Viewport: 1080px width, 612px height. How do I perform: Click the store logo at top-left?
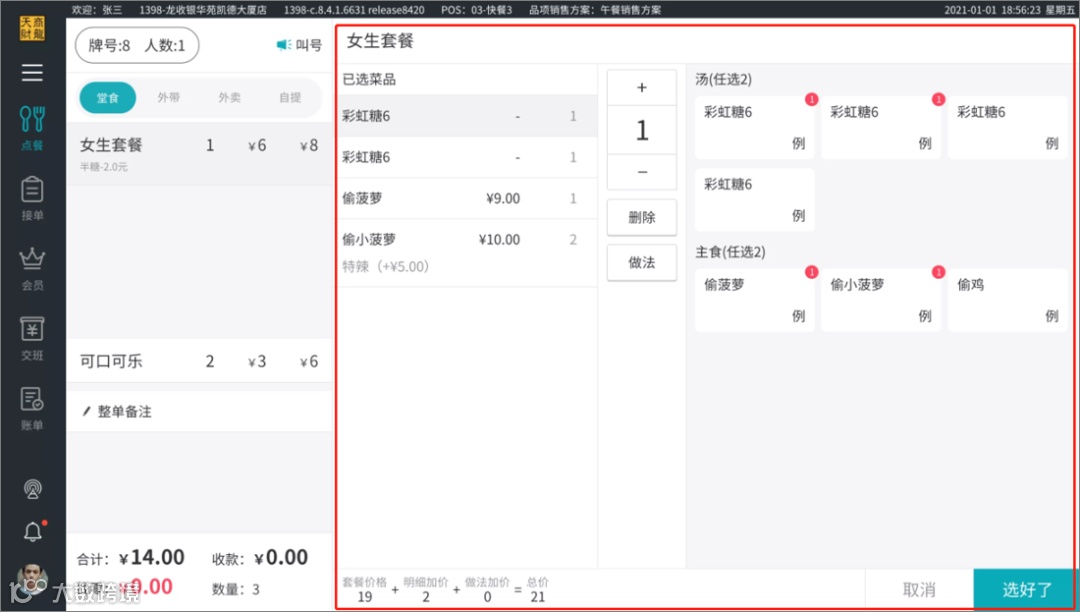(x=32, y=28)
